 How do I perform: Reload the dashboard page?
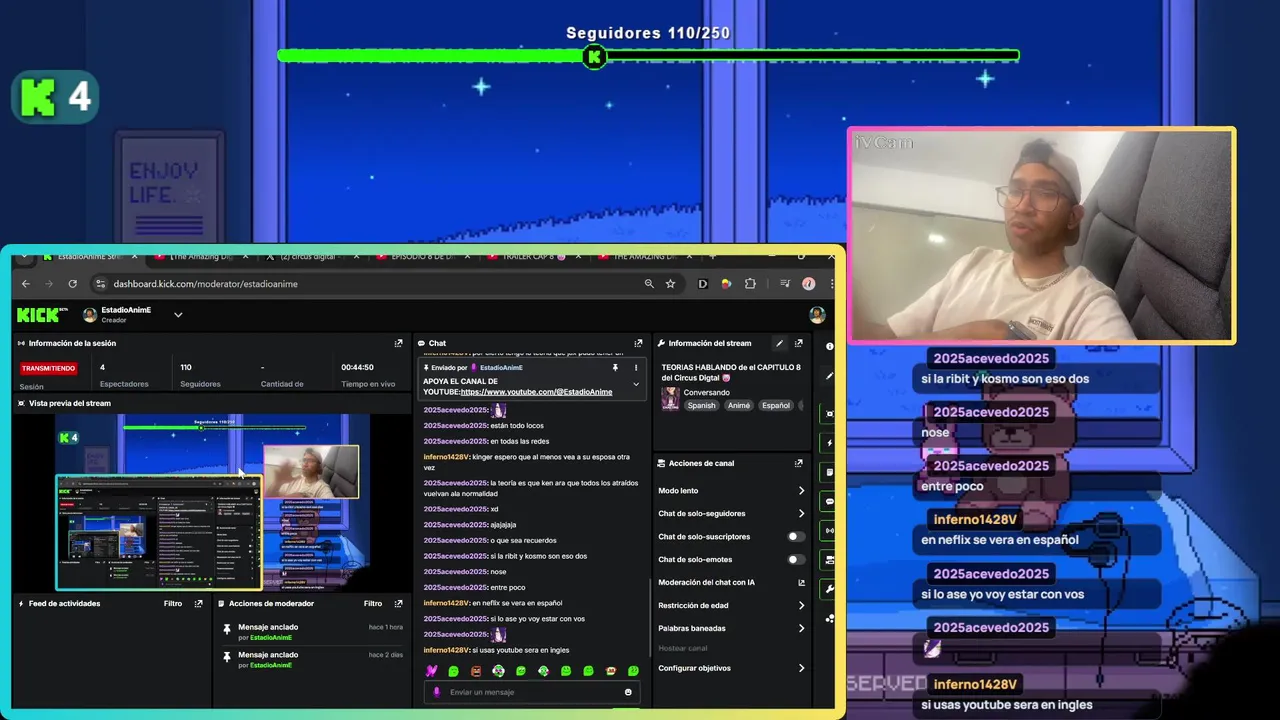(72, 284)
